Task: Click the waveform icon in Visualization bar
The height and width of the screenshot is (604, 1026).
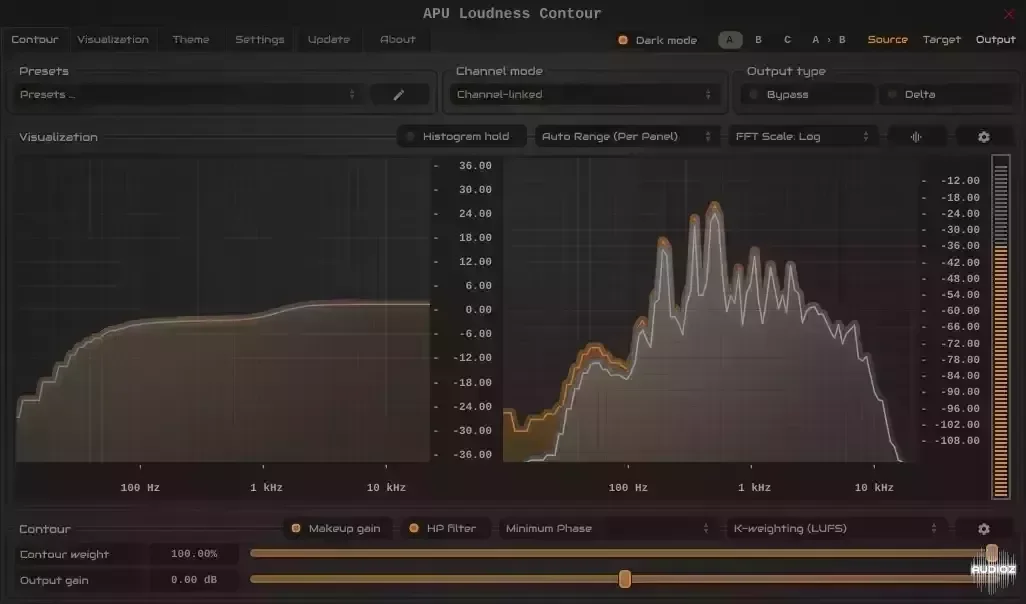Action: click(x=916, y=137)
